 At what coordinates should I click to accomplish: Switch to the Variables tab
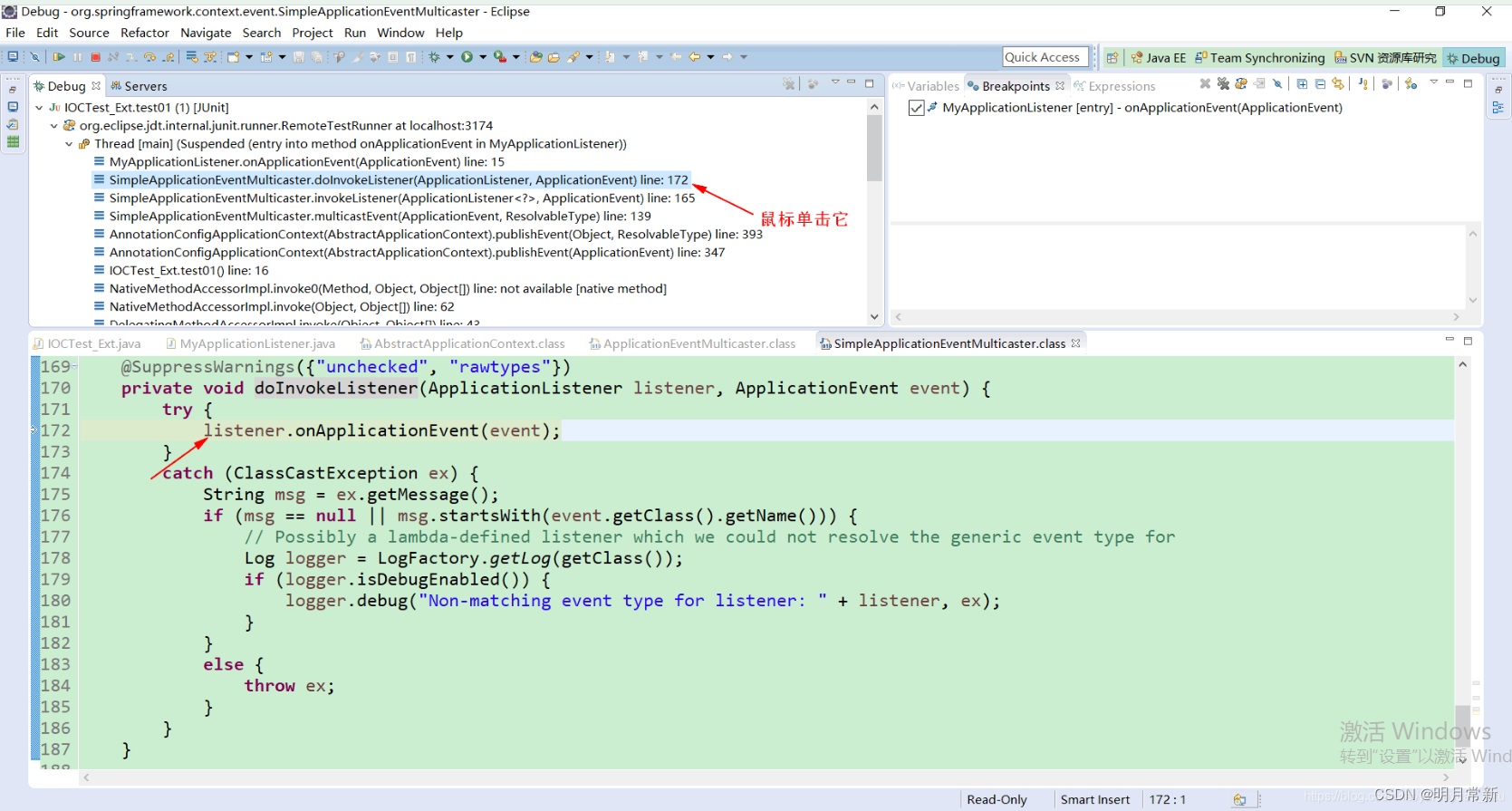coord(926,86)
